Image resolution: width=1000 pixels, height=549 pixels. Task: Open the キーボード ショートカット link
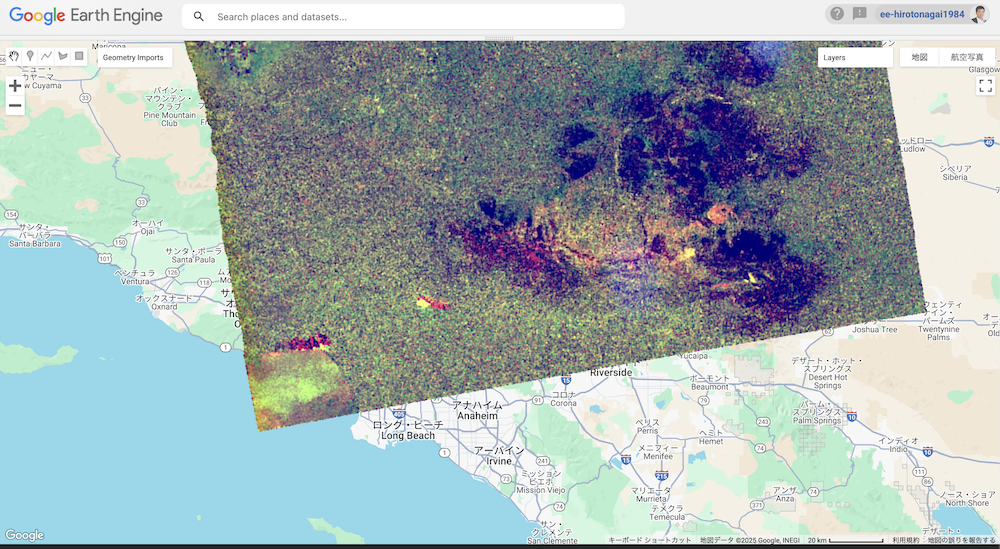650,540
